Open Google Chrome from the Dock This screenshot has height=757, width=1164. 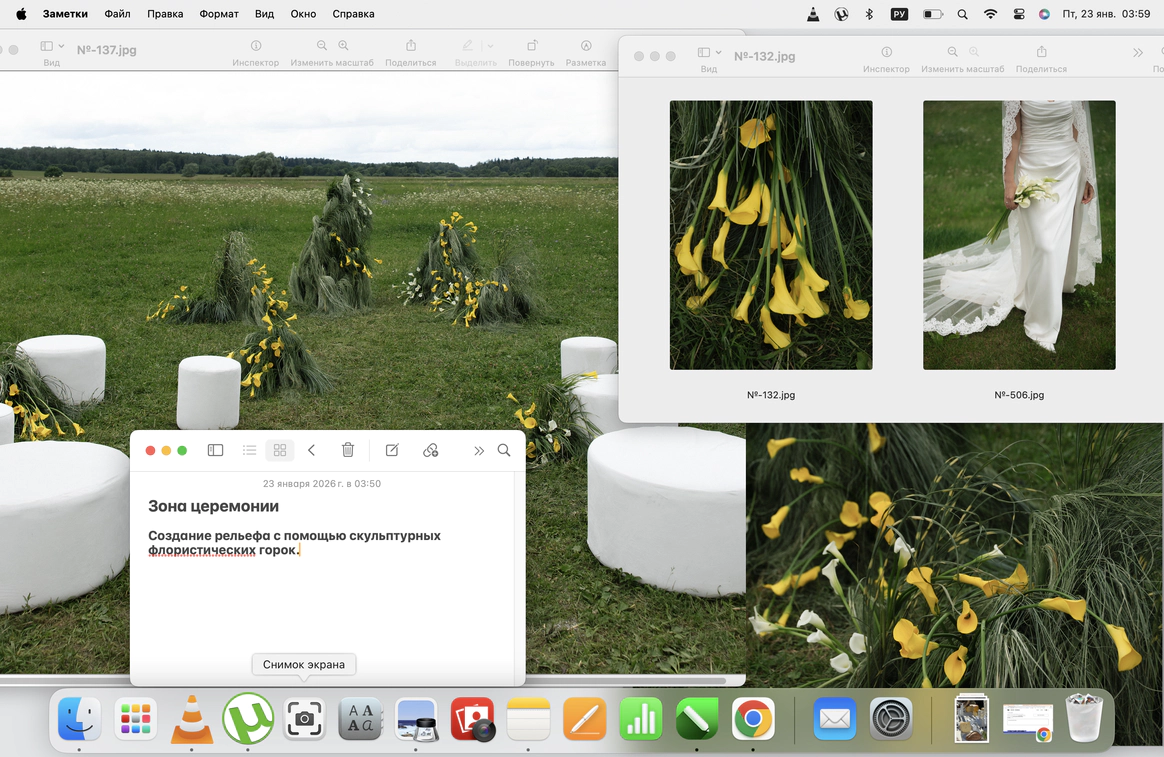point(753,719)
